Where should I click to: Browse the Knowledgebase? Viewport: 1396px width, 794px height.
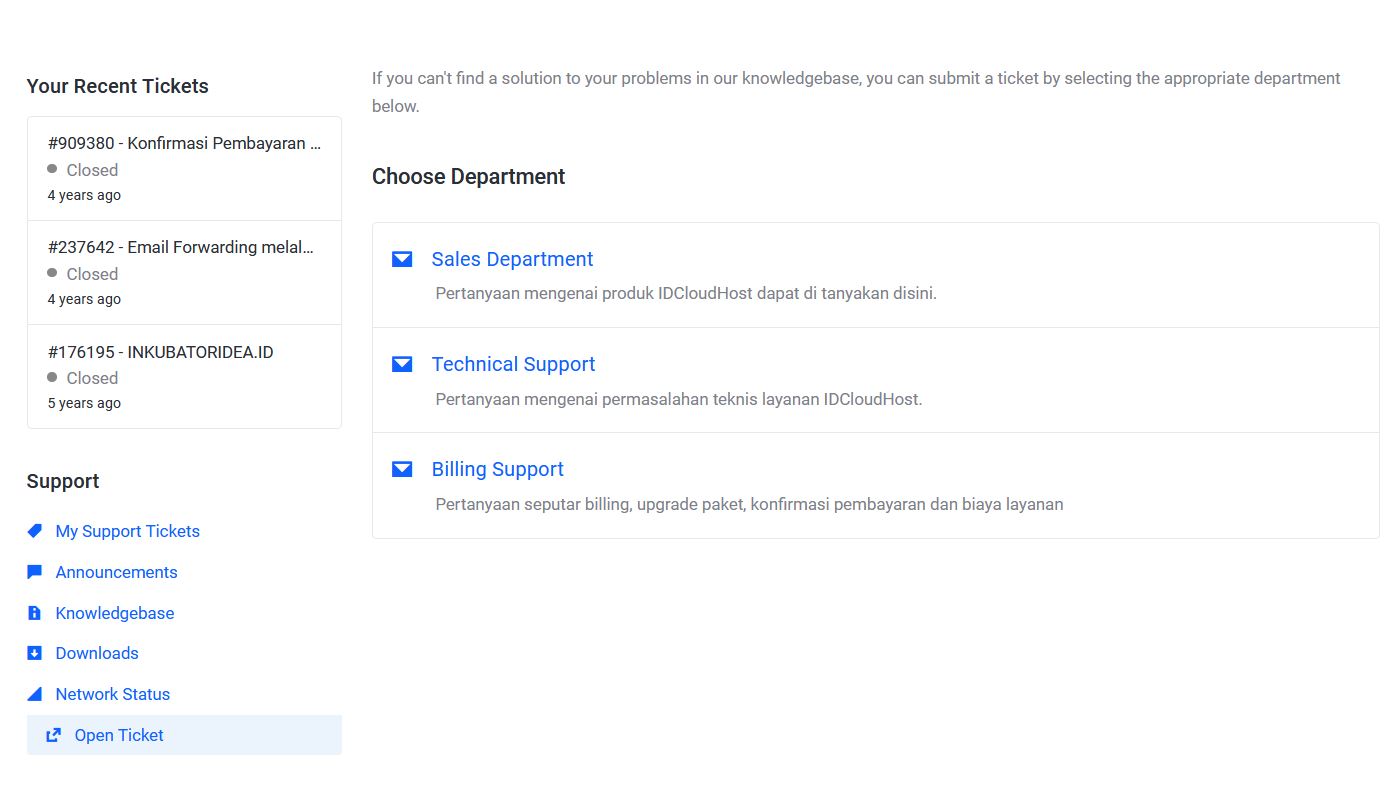coord(115,612)
